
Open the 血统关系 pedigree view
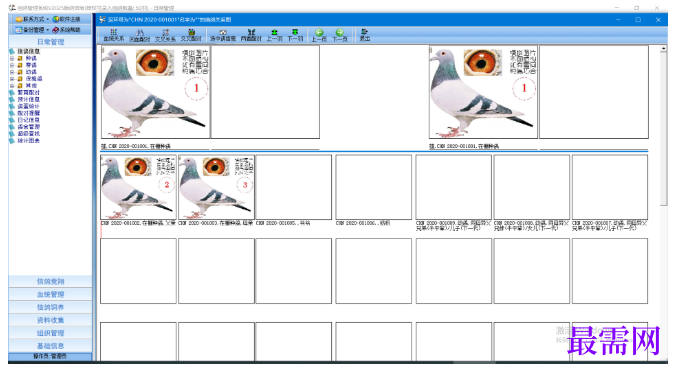pos(113,35)
